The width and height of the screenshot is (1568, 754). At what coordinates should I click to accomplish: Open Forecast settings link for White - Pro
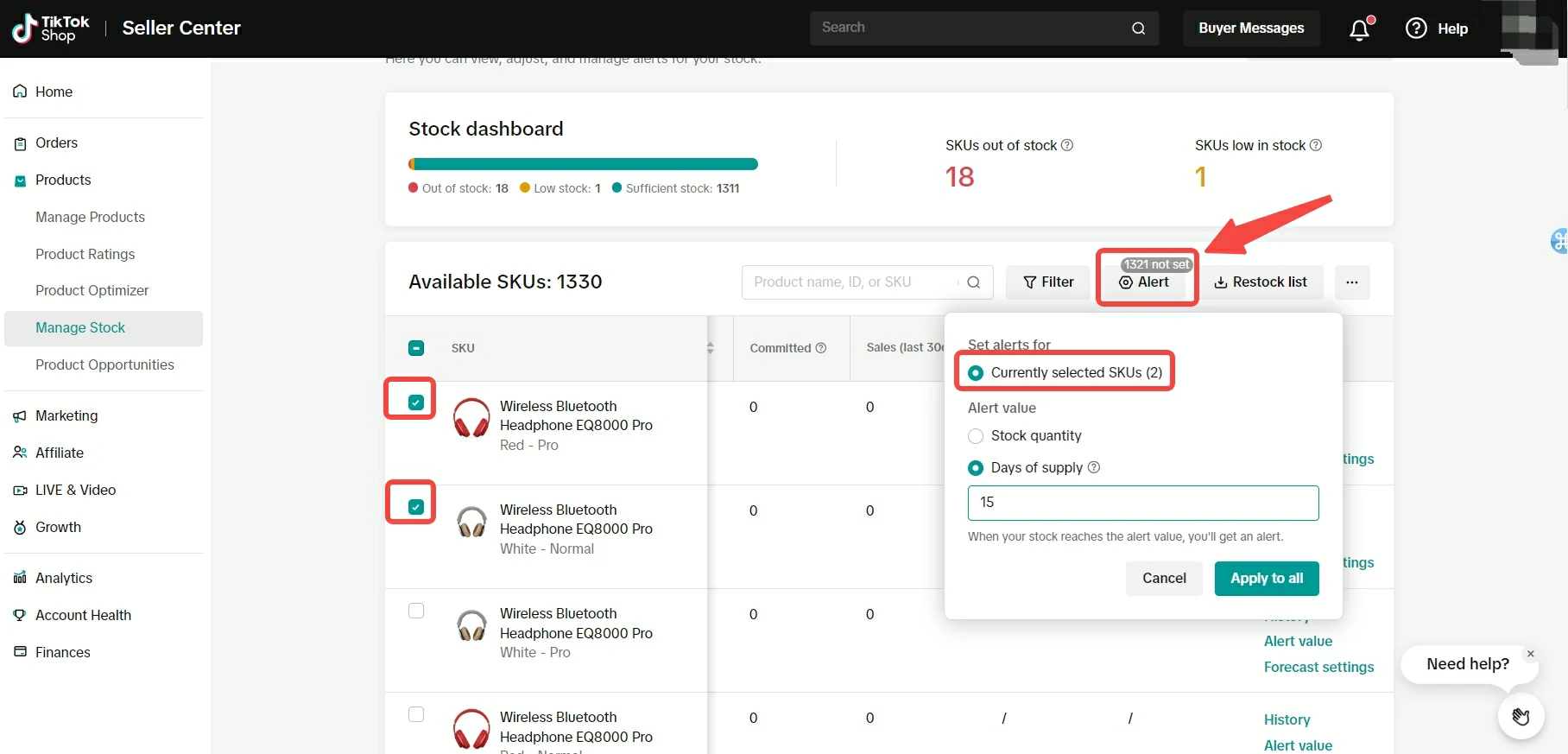(1318, 667)
